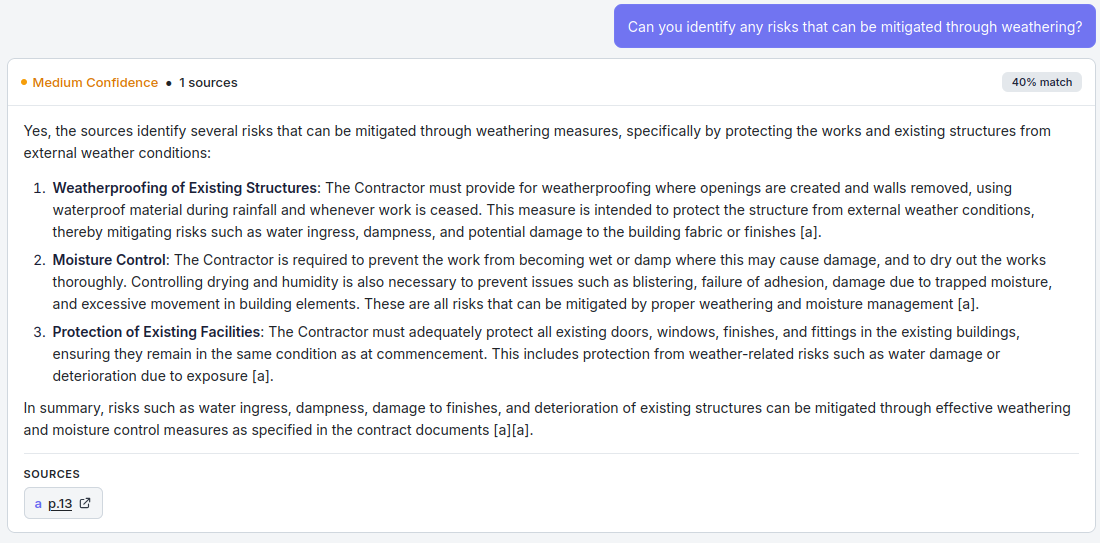Click the last [a] citation in the summary paragraph
Image resolution: width=1100 pixels, height=543 pixels.
coord(522,430)
